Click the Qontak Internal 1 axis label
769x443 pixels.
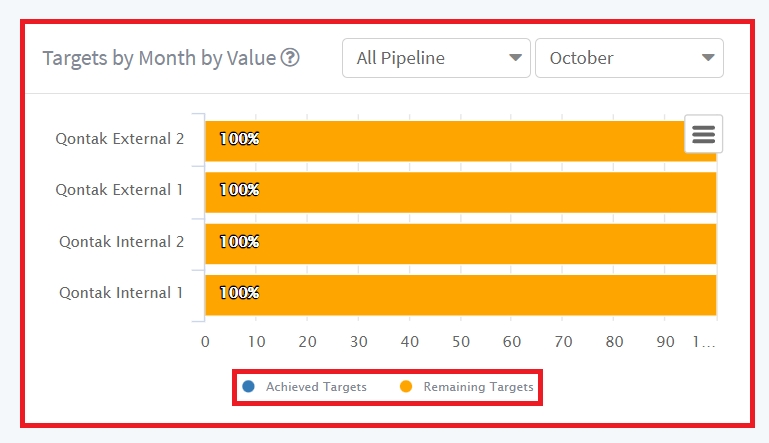pyautogui.click(x=121, y=293)
